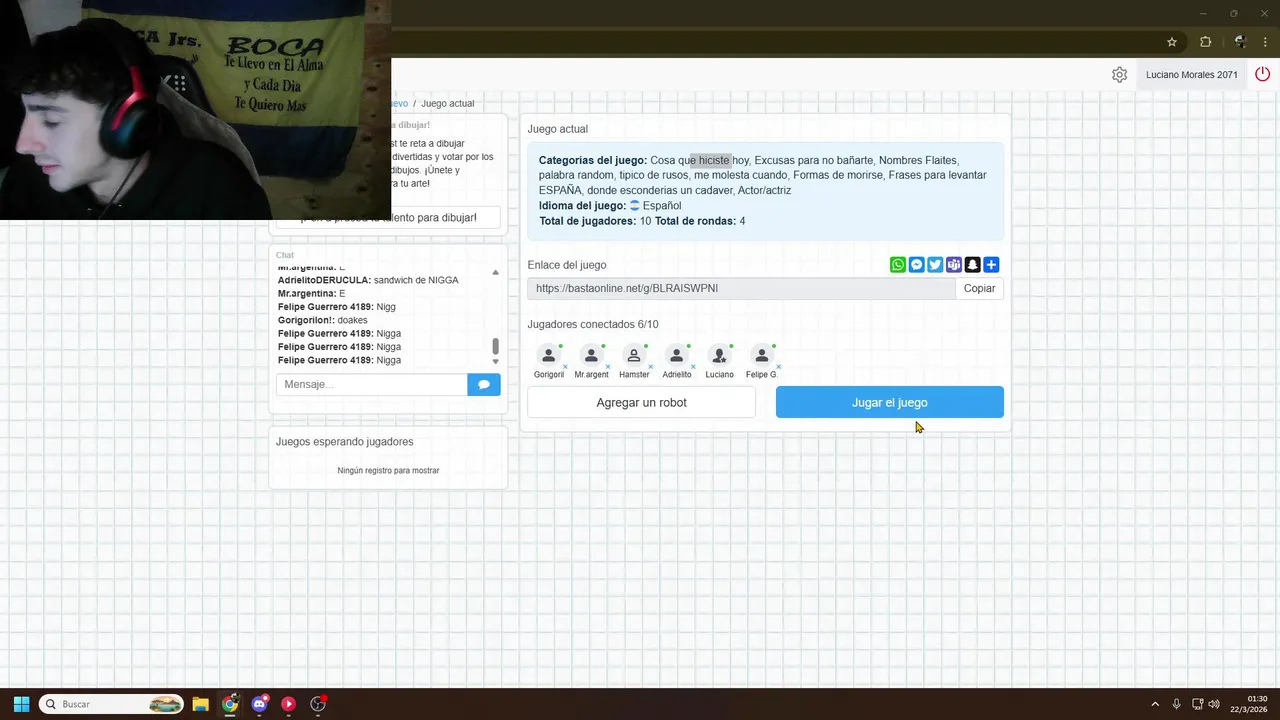The image size is (1280, 720).
Task: Click 'Categorias del juego:' label
Action: [x=593, y=160]
